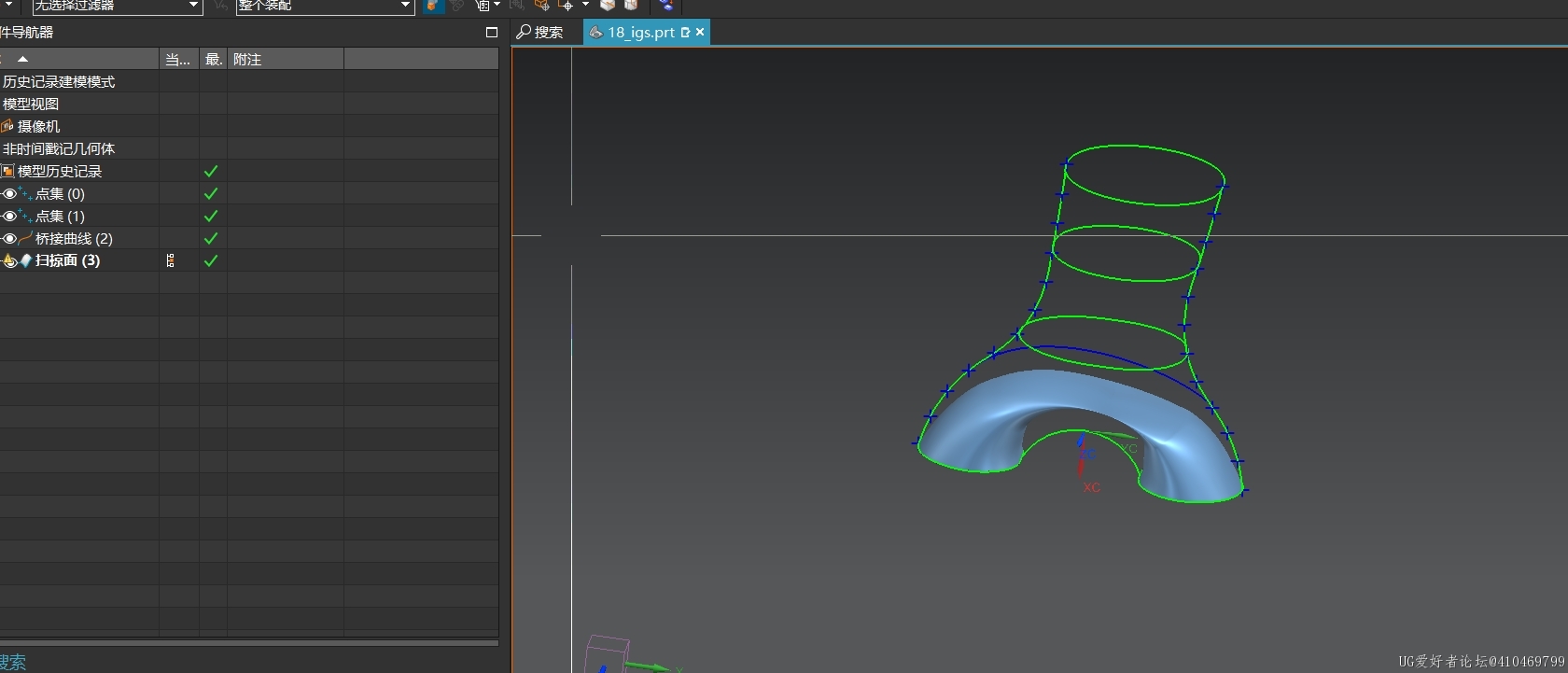Click the green checkmark for 桥接曲线 (2)

pos(211,238)
